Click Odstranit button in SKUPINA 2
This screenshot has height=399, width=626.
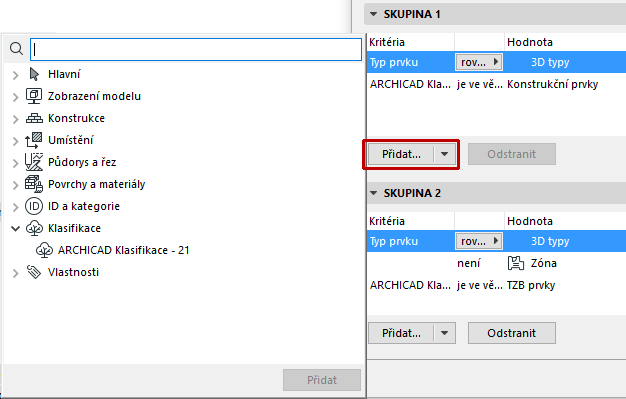[512, 333]
